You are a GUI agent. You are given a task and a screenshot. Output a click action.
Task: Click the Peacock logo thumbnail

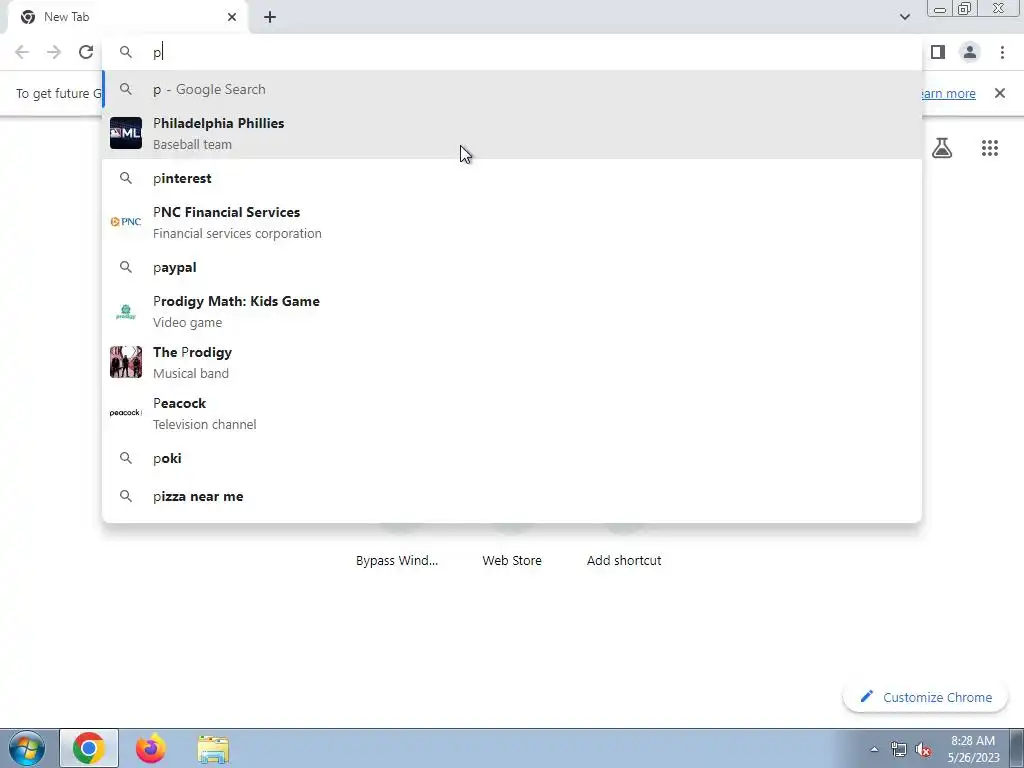point(126,413)
